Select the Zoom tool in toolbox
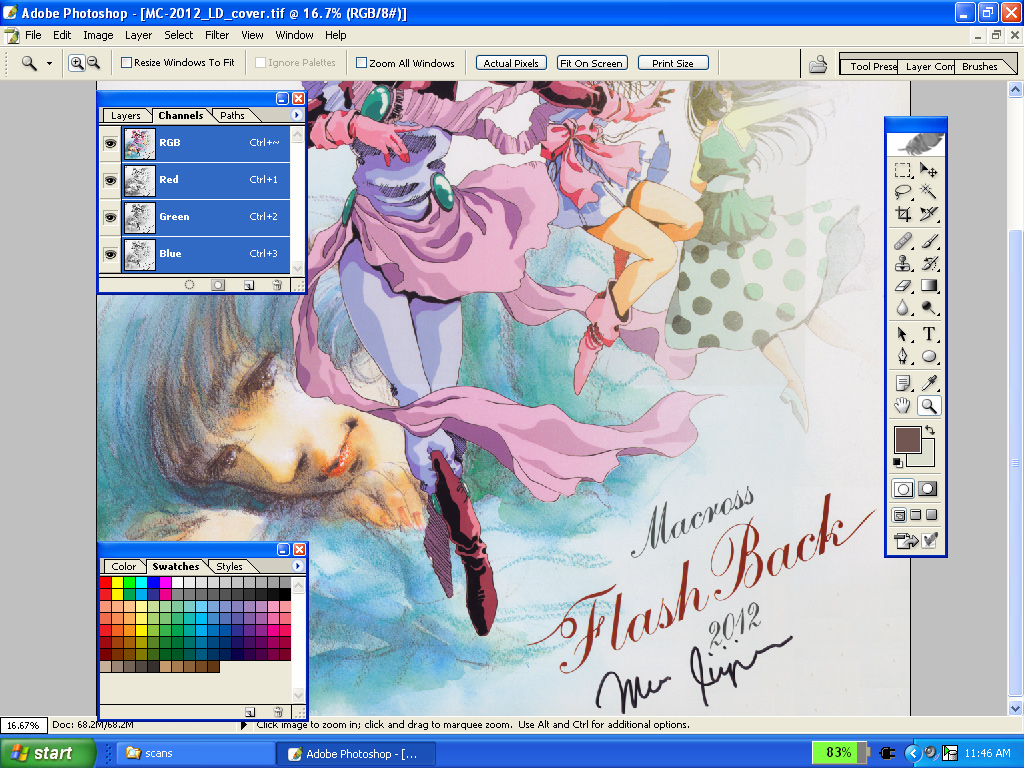The height and width of the screenshot is (768, 1025). pos(928,406)
